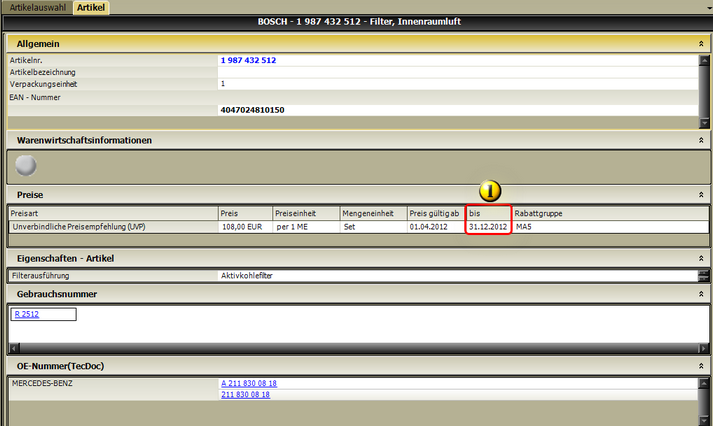Click the Preis gültig ab column header
The image size is (713, 426).
click(437, 213)
